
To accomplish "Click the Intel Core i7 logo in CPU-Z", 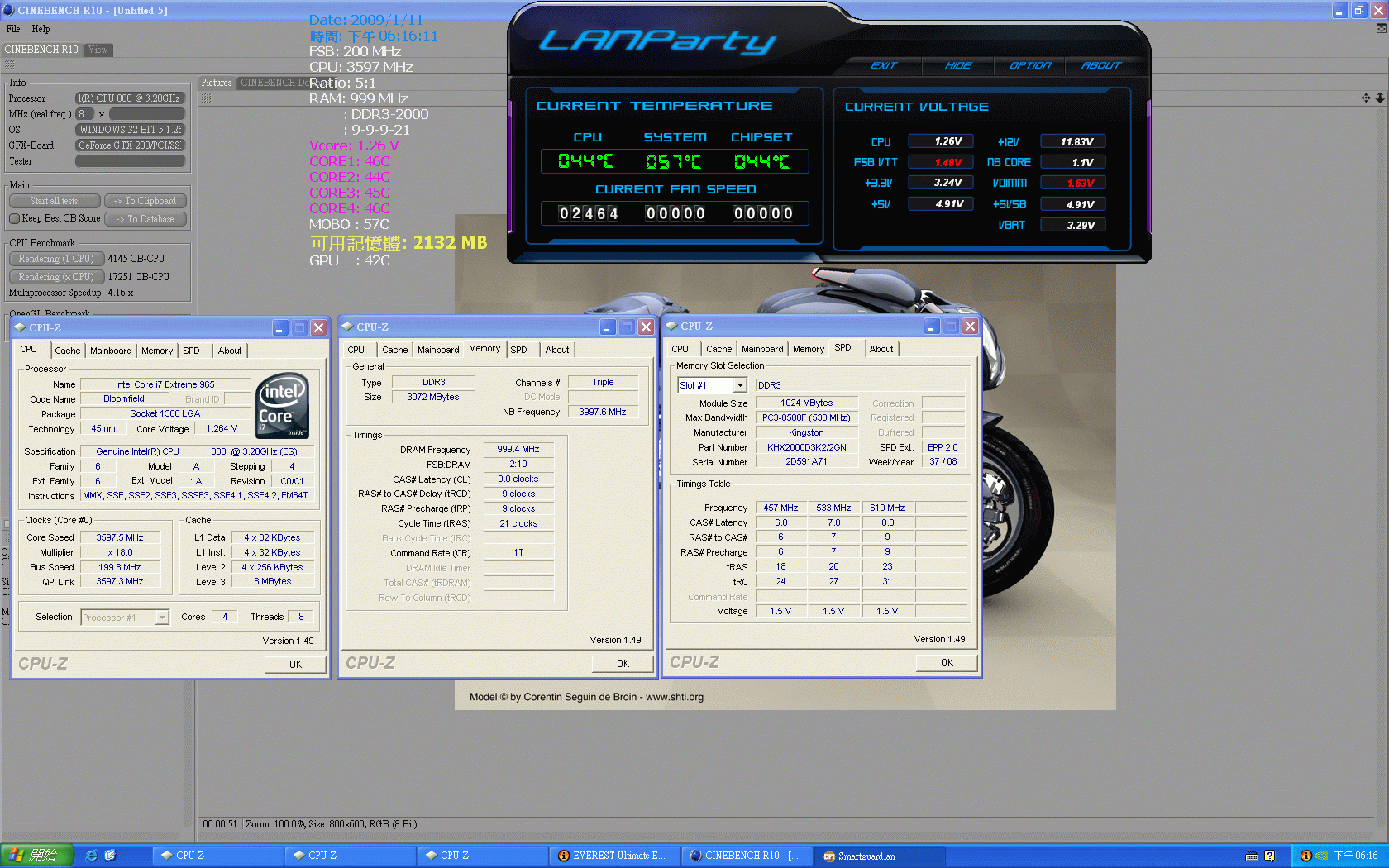I will pyautogui.click(x=283, y=405).
